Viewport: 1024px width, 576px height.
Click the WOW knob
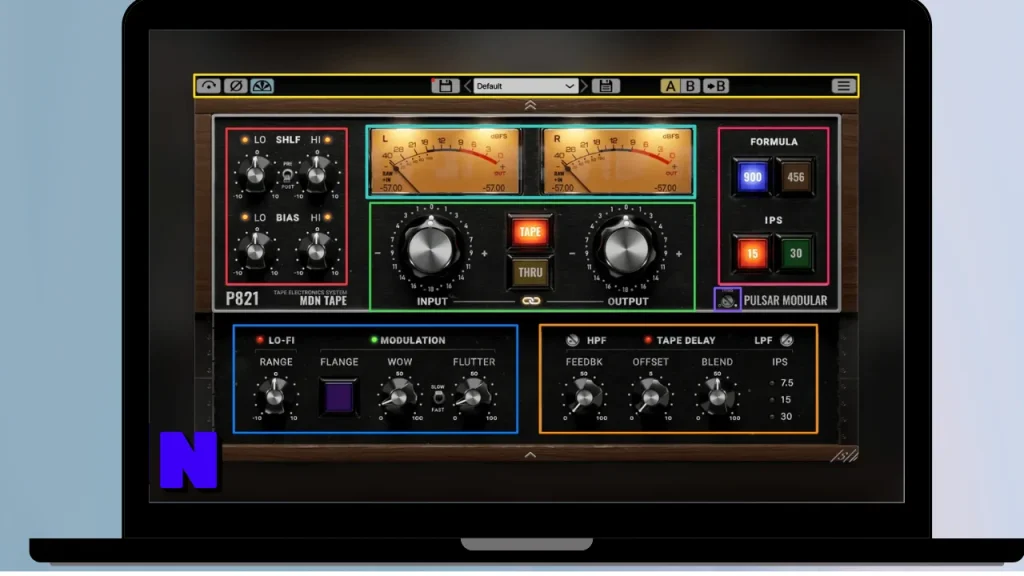click(x=399, y=396)
